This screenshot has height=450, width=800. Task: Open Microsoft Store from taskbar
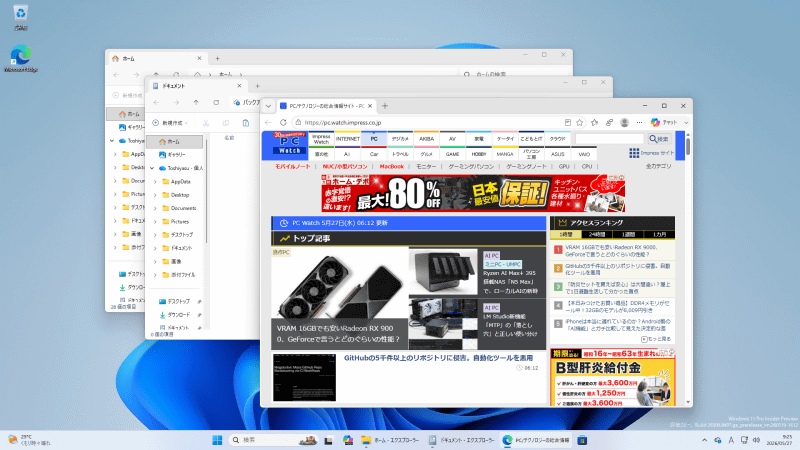click(x=582, y=440)
